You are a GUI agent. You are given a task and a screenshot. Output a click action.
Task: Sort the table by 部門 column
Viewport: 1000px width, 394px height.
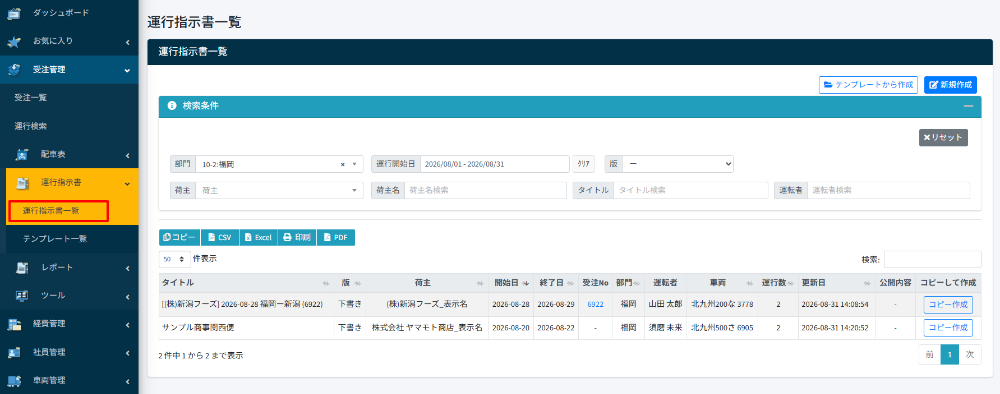(628, 282)
